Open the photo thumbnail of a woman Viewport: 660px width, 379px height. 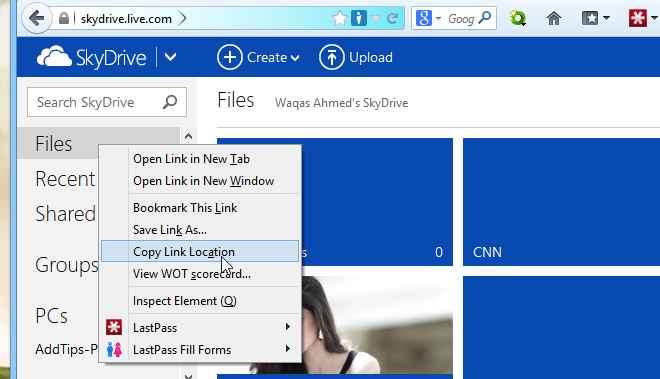(x=377, y=325)
